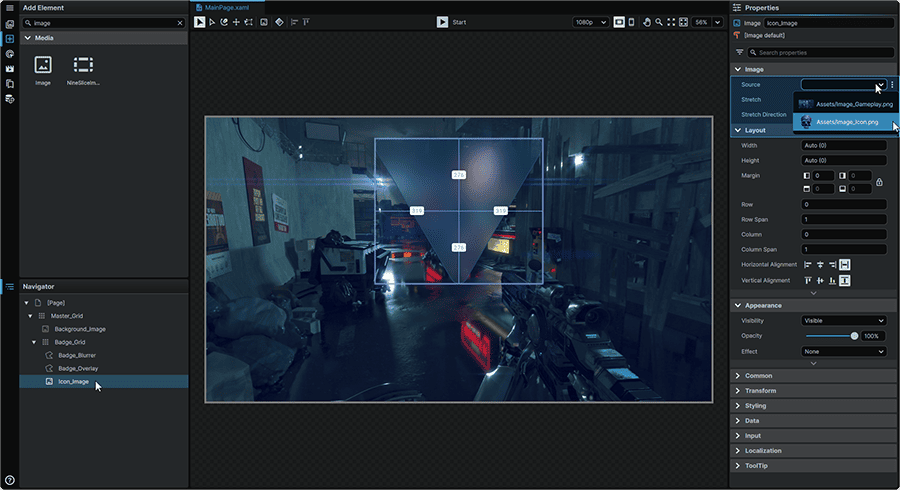Image resolution: width=900 pixels, height=490 pixels.
Task: Click the fit to screen icon
Action: (671, 22)
